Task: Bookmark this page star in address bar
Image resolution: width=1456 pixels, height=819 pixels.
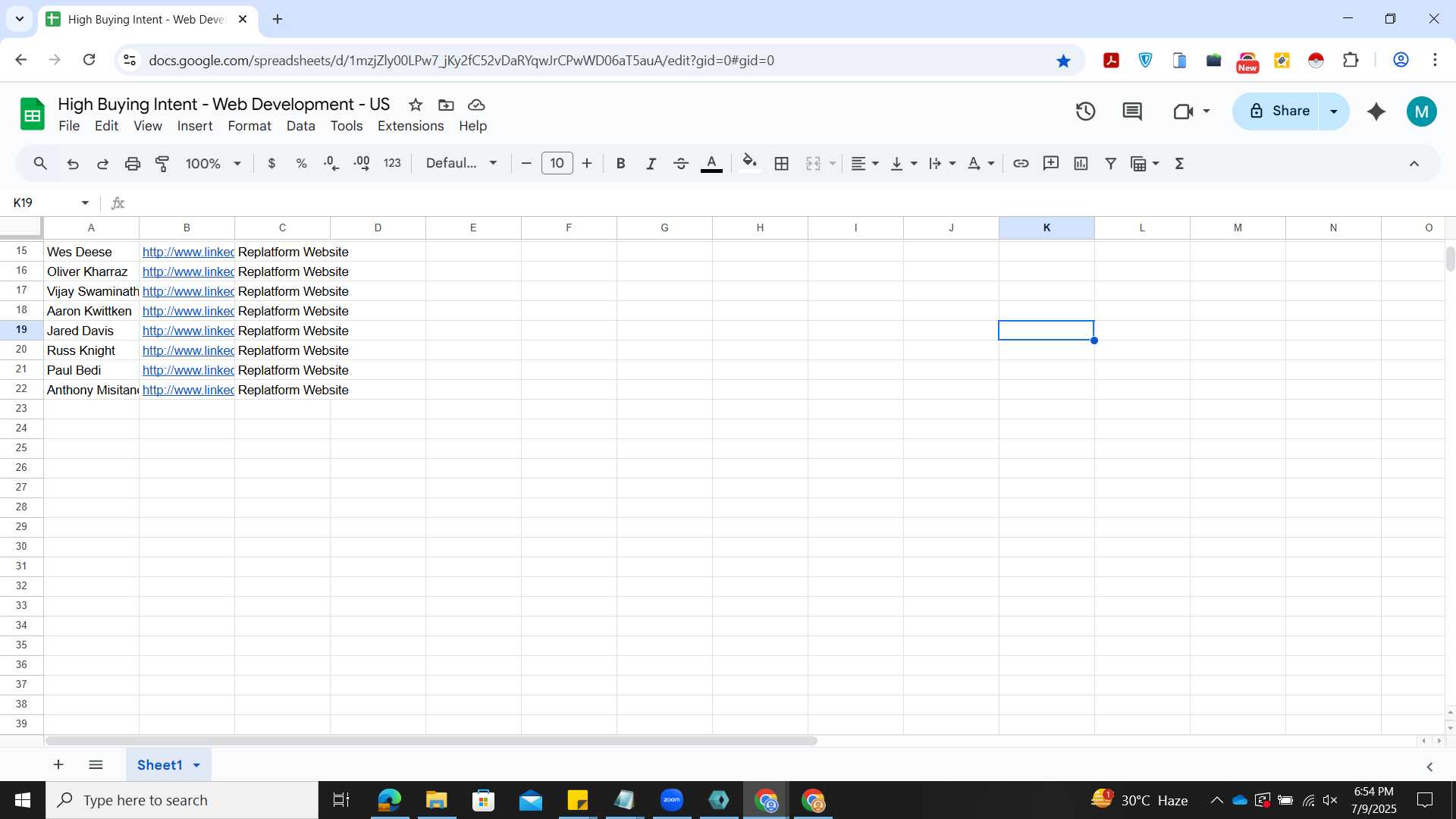Action: click(x=1063, y=61)
